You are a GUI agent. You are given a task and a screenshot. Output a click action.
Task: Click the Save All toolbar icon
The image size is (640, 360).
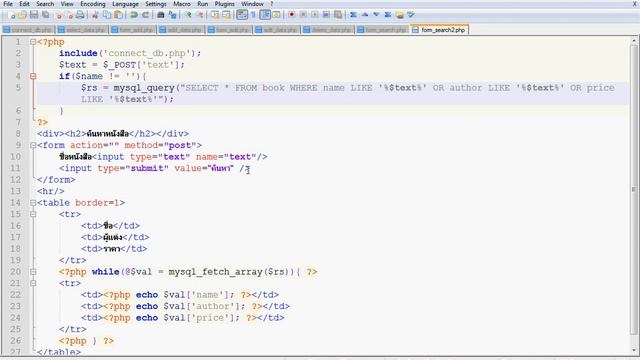[46, 15]
